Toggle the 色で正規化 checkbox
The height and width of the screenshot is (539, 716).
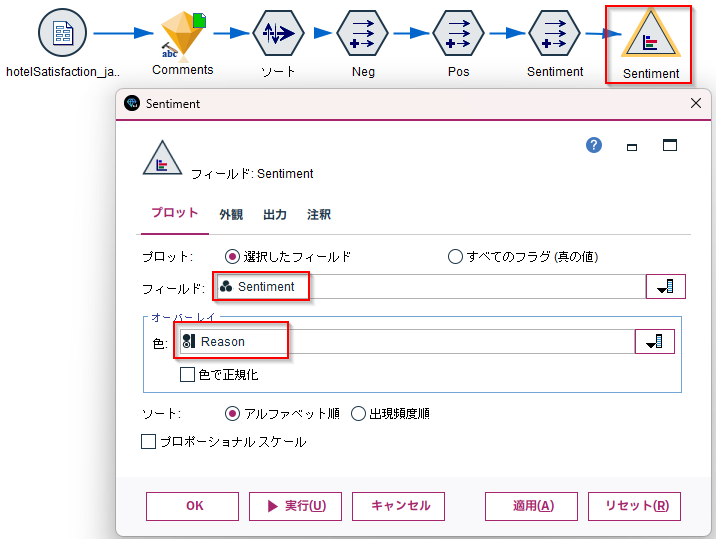[187, 375]
